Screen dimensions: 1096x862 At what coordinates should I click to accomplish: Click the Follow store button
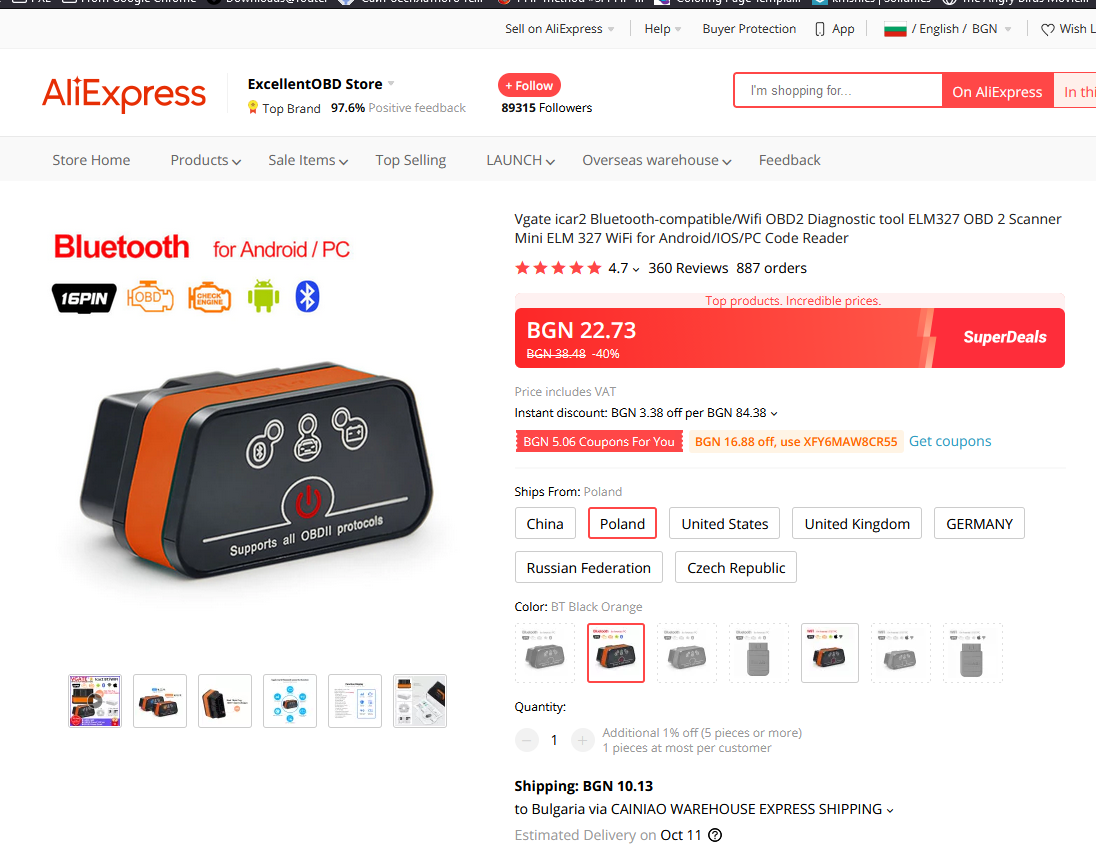[x=529, y=85]
